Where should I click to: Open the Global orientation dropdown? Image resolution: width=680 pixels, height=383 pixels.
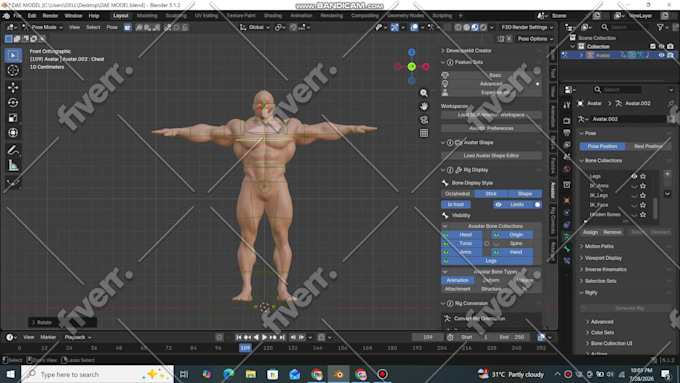click(x=255, y=27)
